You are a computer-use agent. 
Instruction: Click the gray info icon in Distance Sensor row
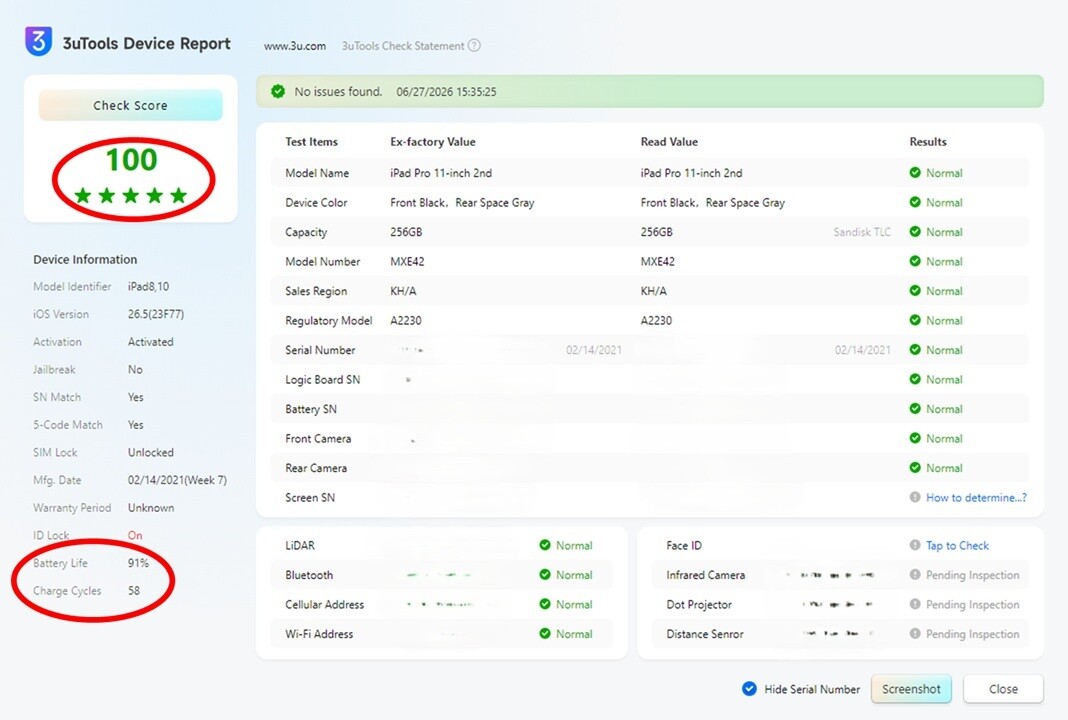coord(915,633)
